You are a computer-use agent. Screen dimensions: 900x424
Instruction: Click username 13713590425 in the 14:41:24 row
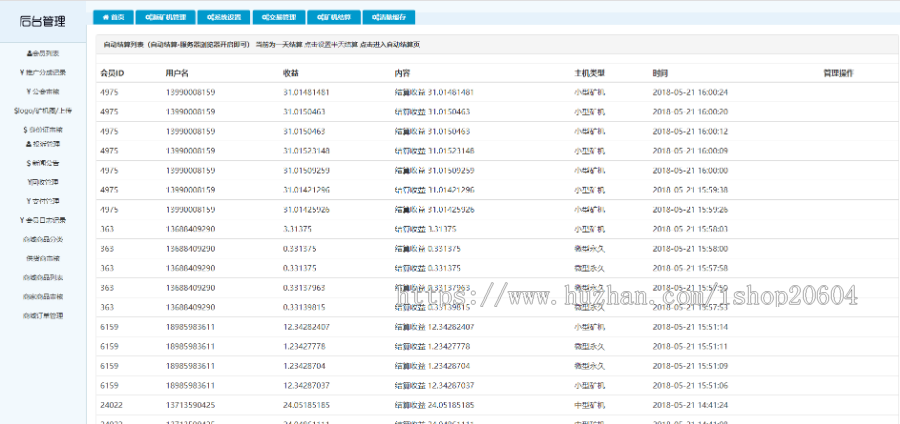191,405
